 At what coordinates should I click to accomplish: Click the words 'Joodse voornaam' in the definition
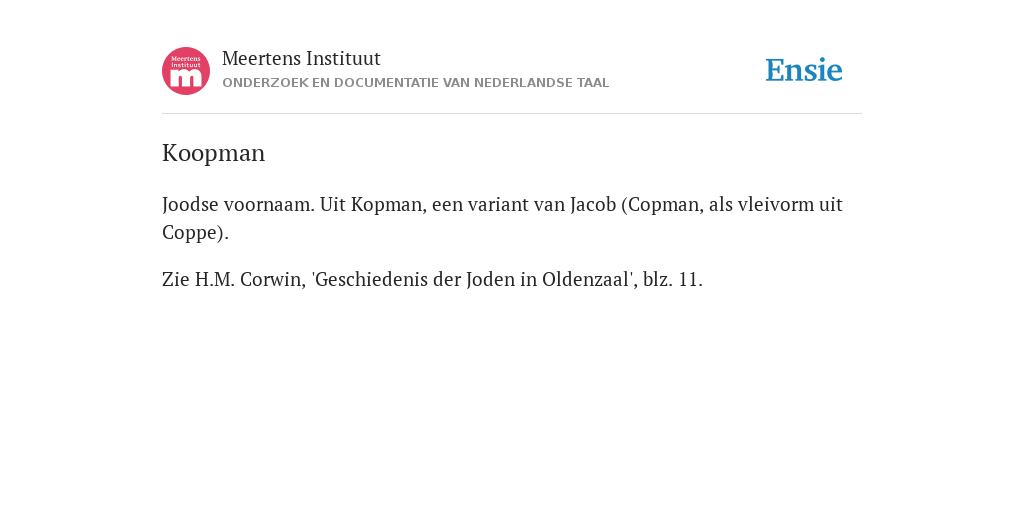pos(238,204)
